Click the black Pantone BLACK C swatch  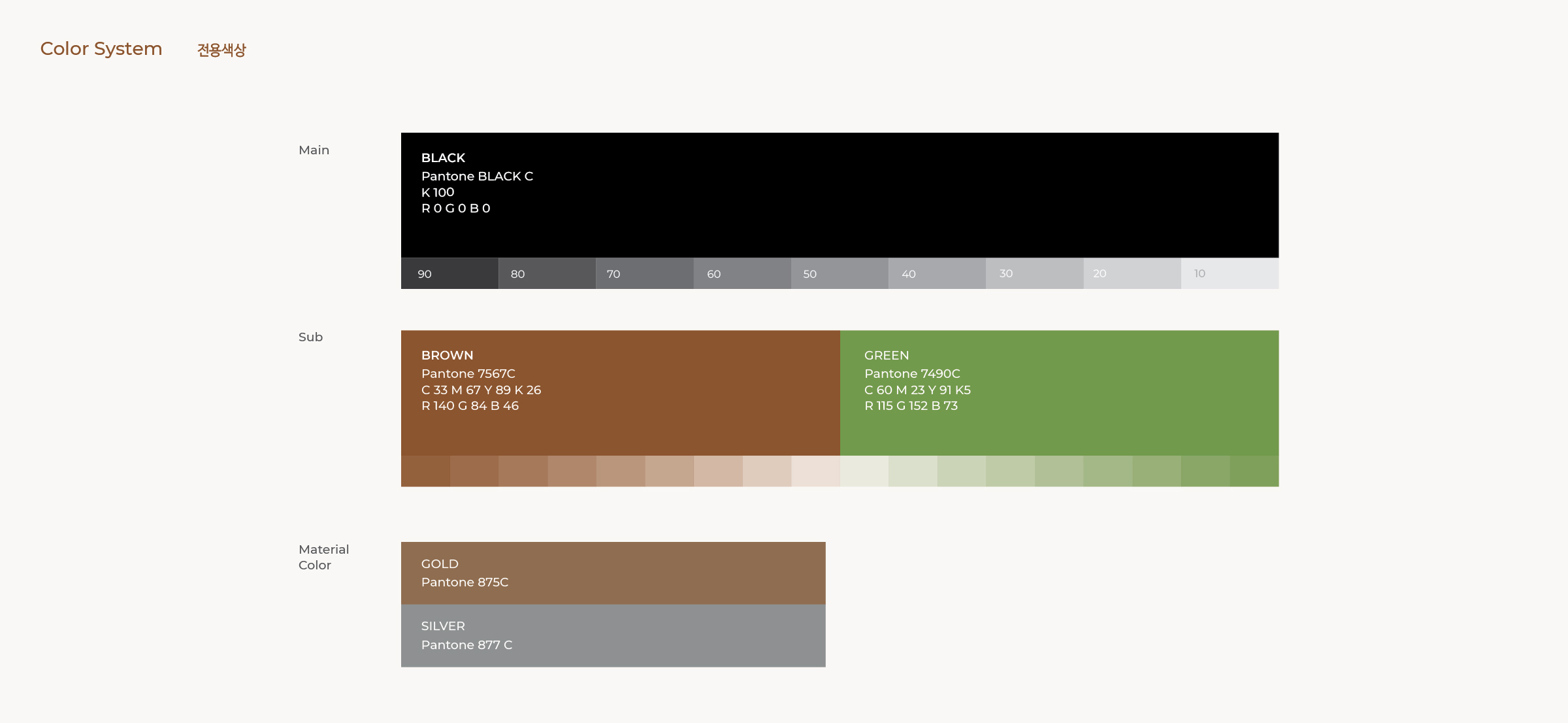click(x=840, y=195)
